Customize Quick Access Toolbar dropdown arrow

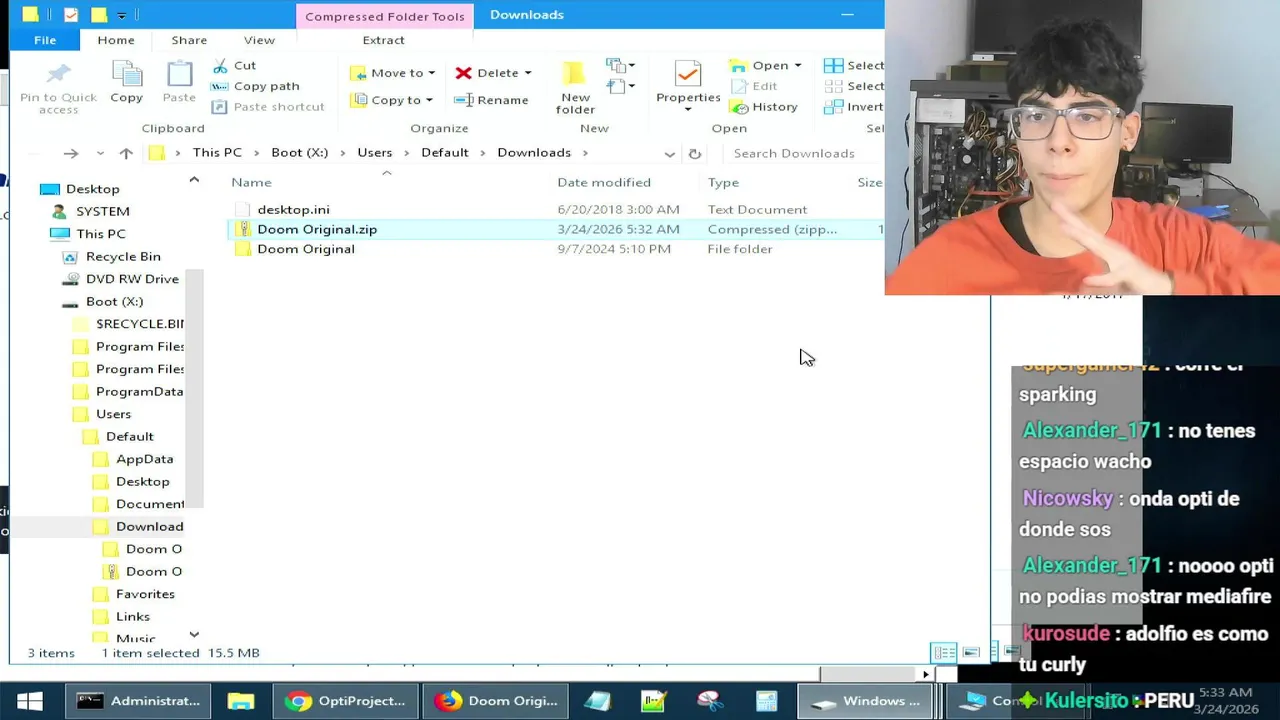pos(121,15)
